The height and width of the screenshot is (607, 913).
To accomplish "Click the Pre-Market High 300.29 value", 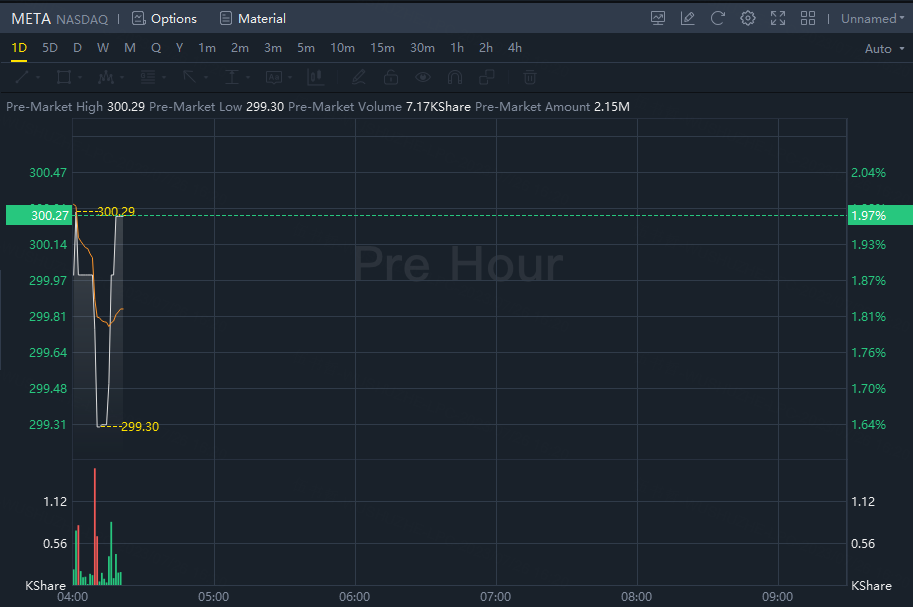I will tap(126, 107).
